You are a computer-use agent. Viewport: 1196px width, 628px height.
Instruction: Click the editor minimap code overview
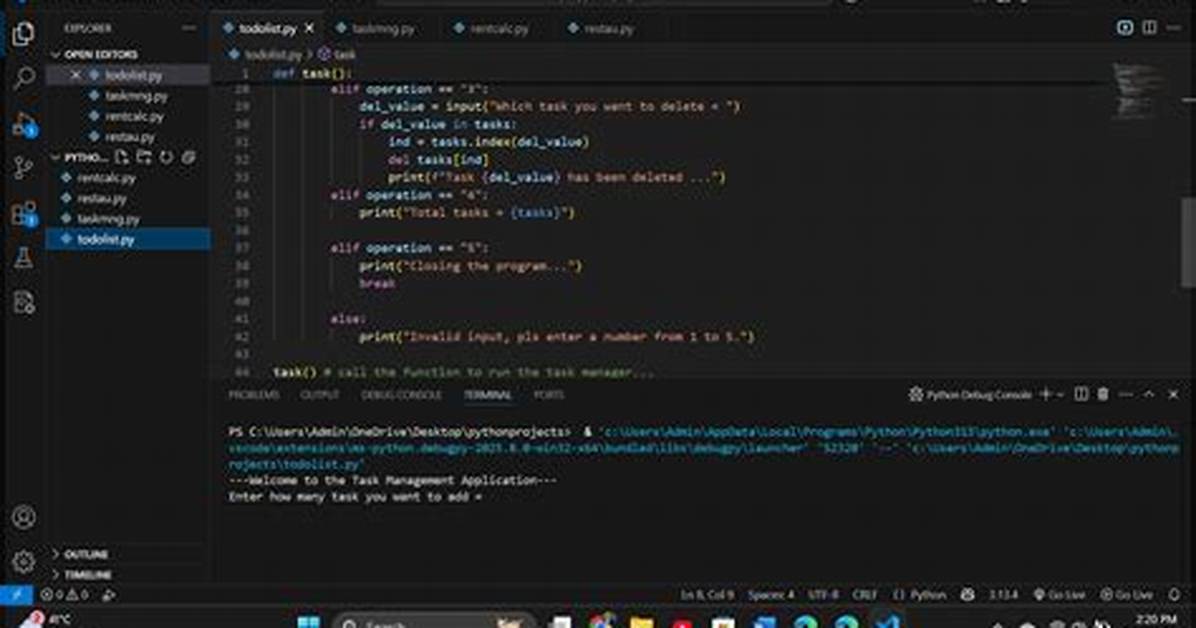(x=1137, y=90)
